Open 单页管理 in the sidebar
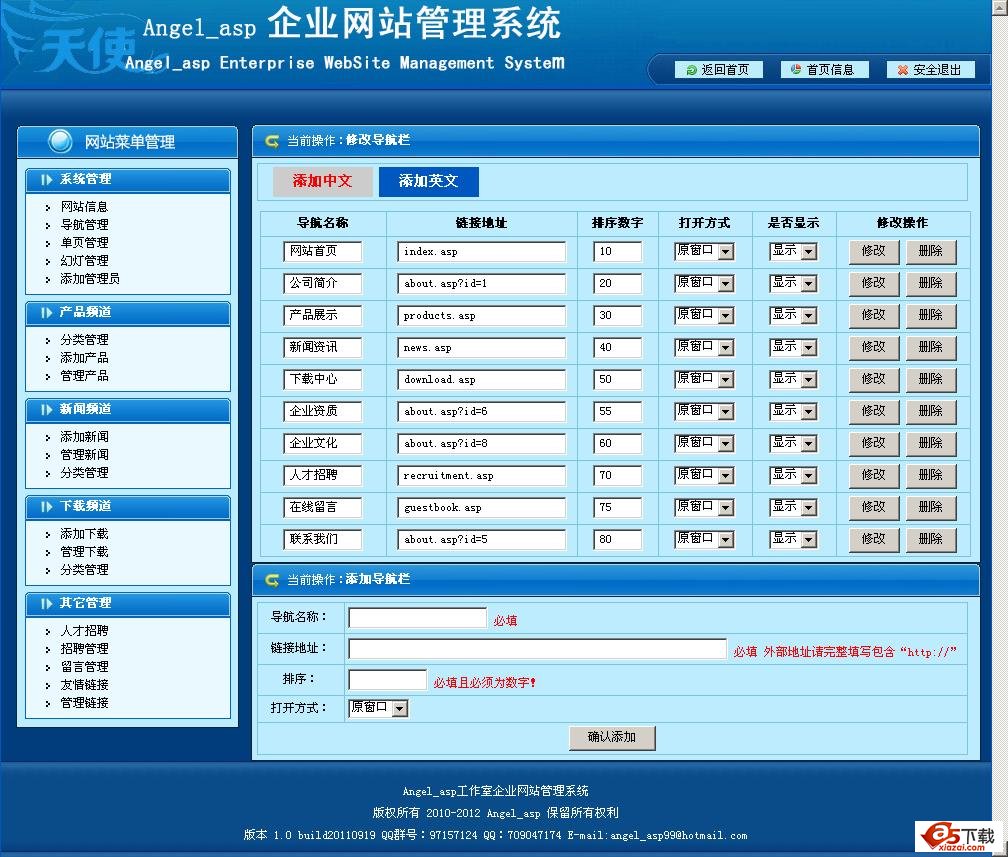1008x857 pixels. (x=84, y=242)
